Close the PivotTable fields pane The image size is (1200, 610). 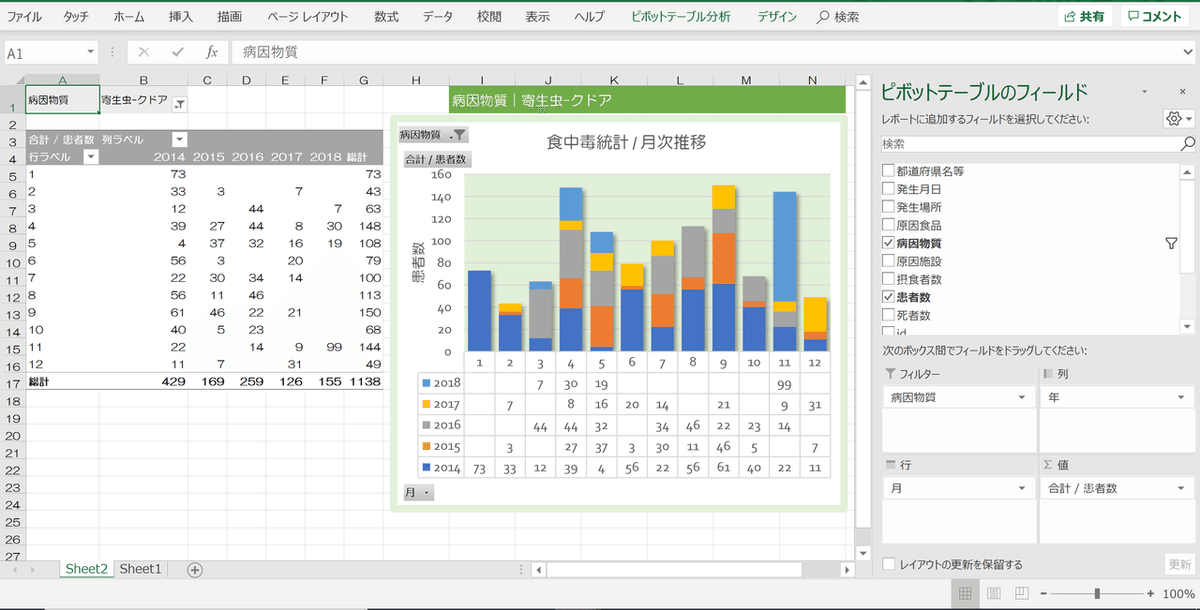(x=1180, y=92)
